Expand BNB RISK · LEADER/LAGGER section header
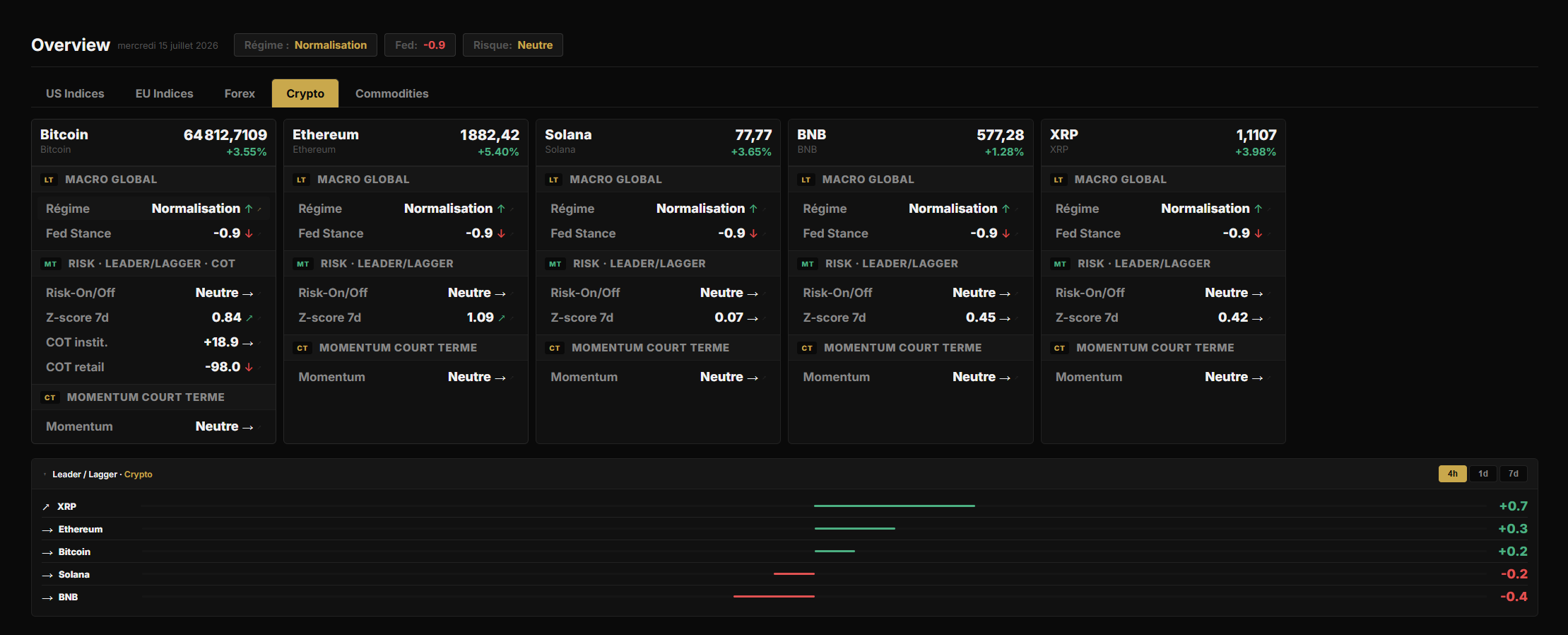This screenshot has width=1568, height=635. [x=910, y=264]
